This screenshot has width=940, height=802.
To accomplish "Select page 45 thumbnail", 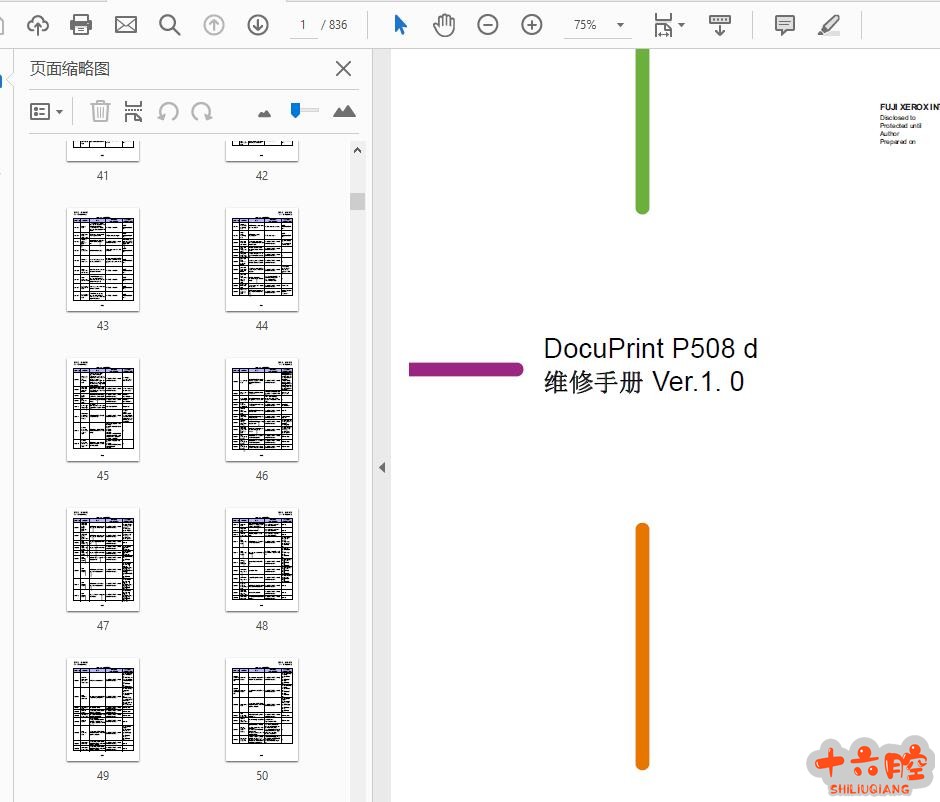I will (x=103, y=410).
